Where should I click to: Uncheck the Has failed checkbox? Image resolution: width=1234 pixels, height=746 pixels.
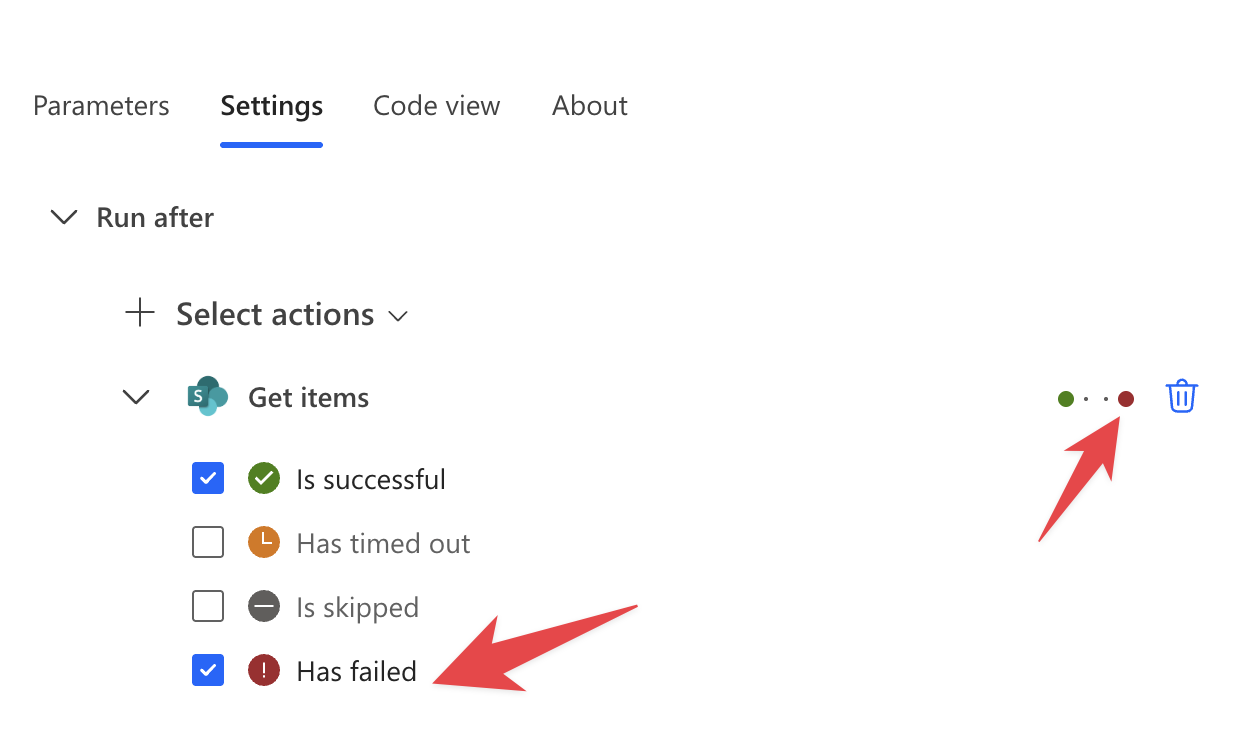pos(208,670)
